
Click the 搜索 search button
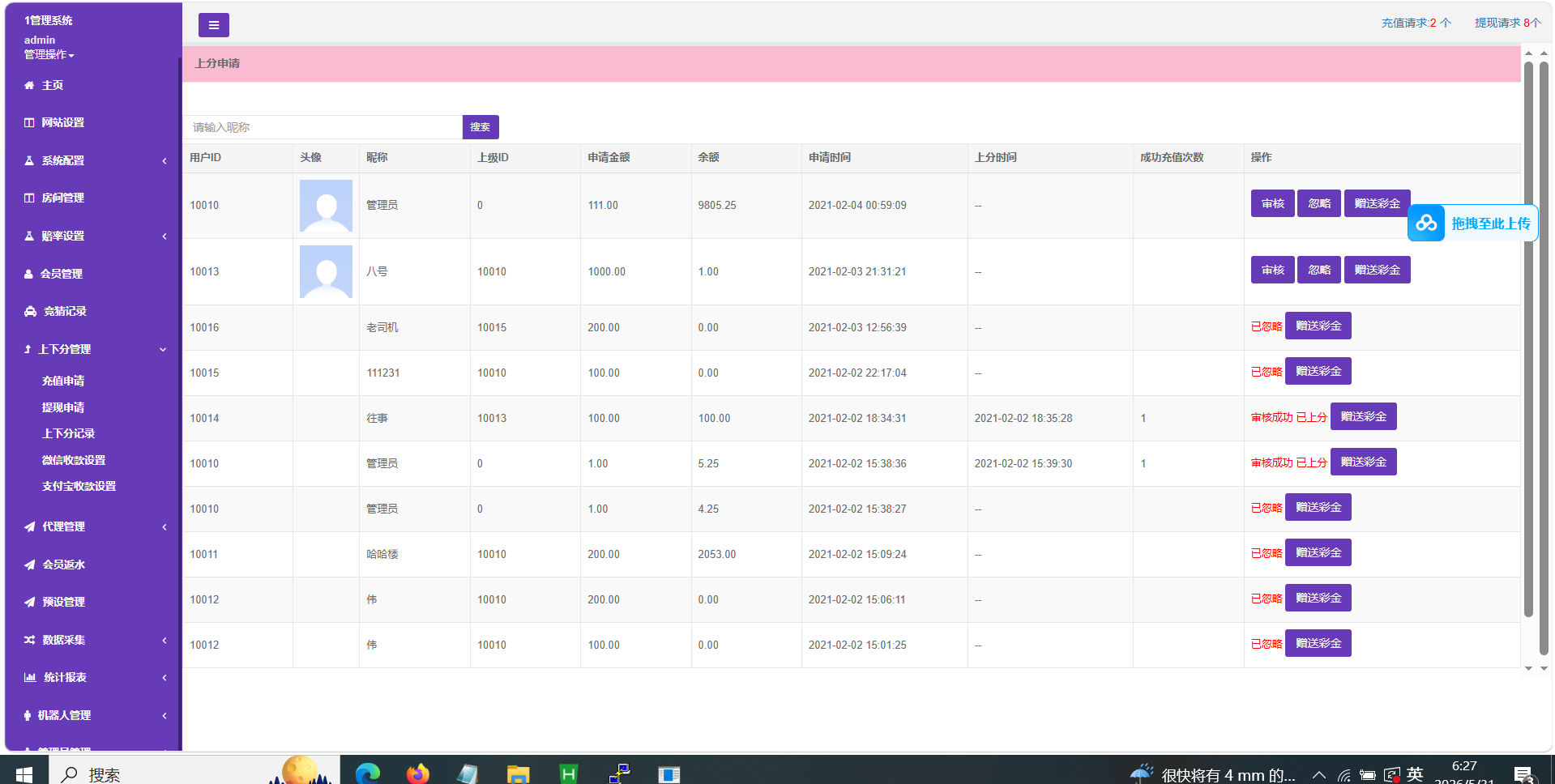pos(481,127)
